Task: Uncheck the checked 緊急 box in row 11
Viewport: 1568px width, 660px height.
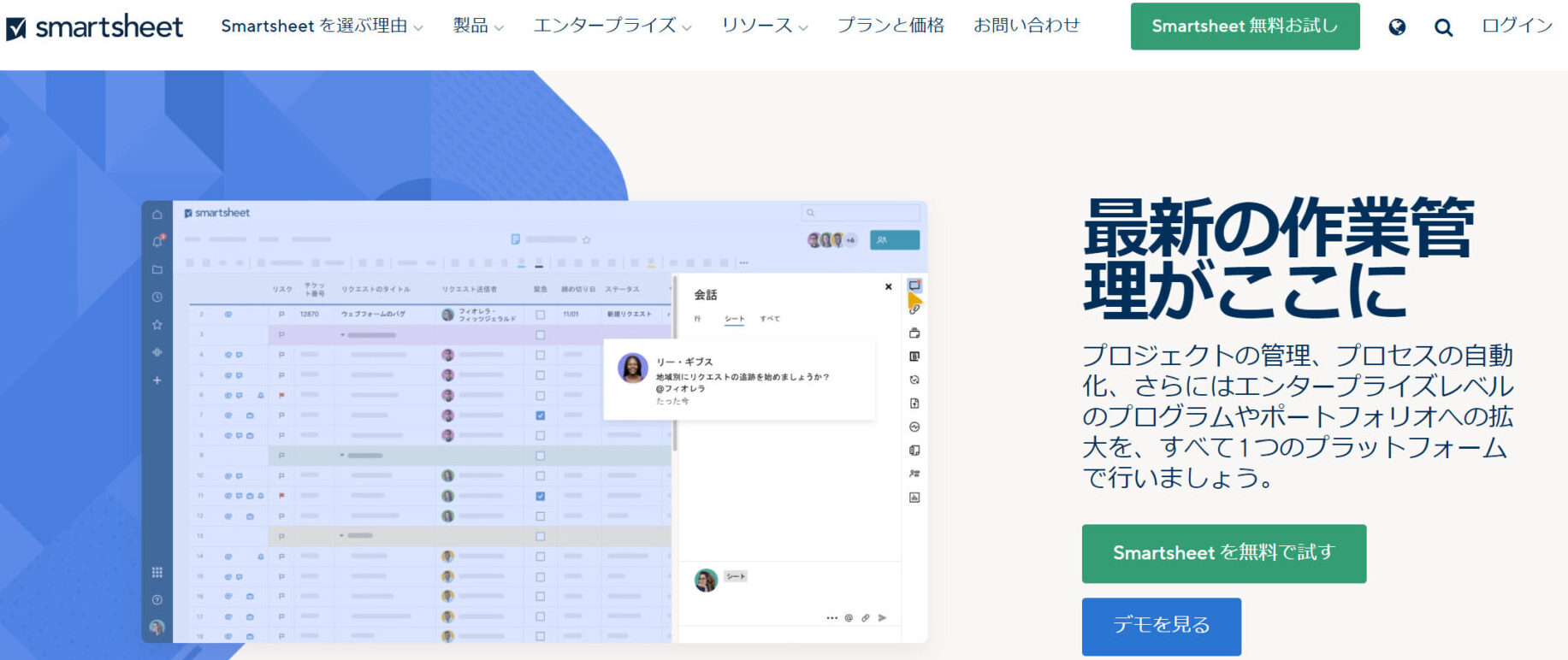Action: point(540,496)
